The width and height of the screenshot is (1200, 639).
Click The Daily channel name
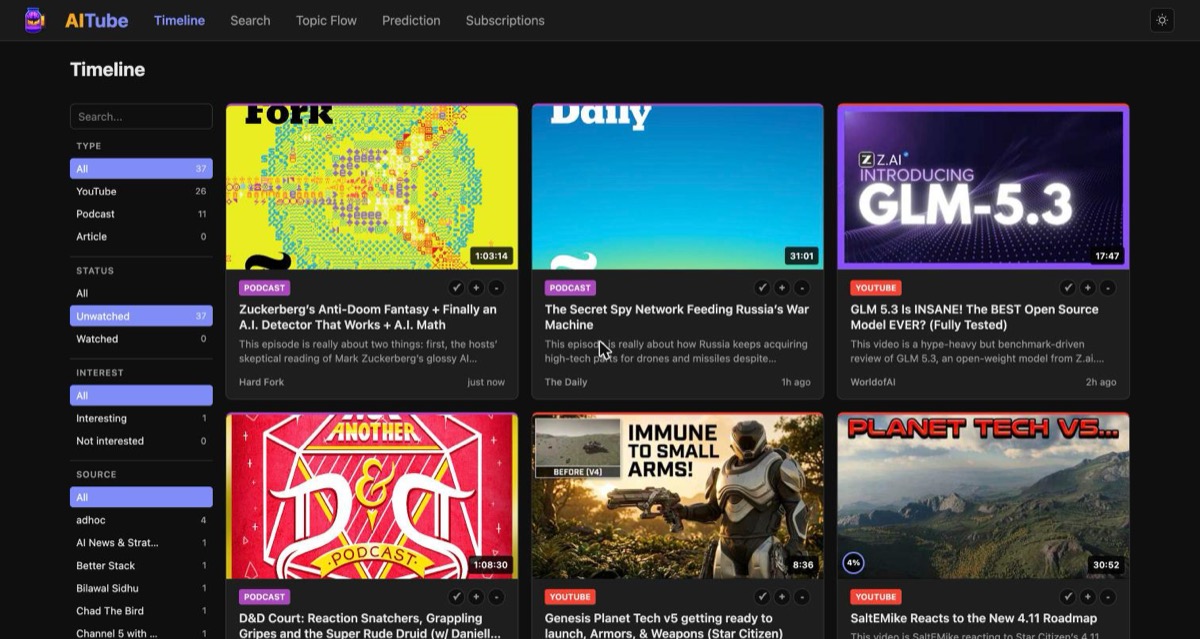566,382
